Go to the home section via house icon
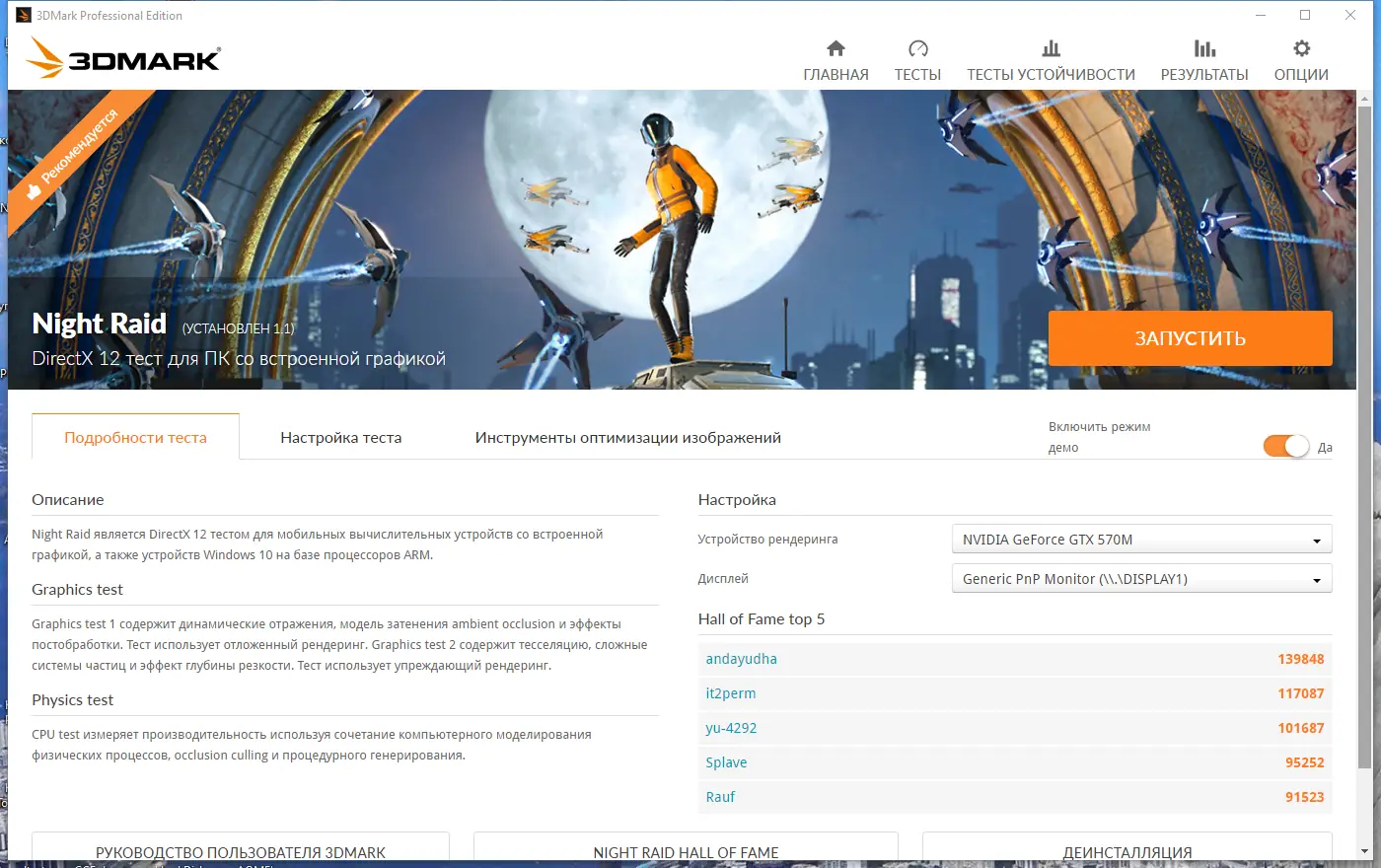The width and height of the screenshot is (1381, 868). (x=836, y=49)
